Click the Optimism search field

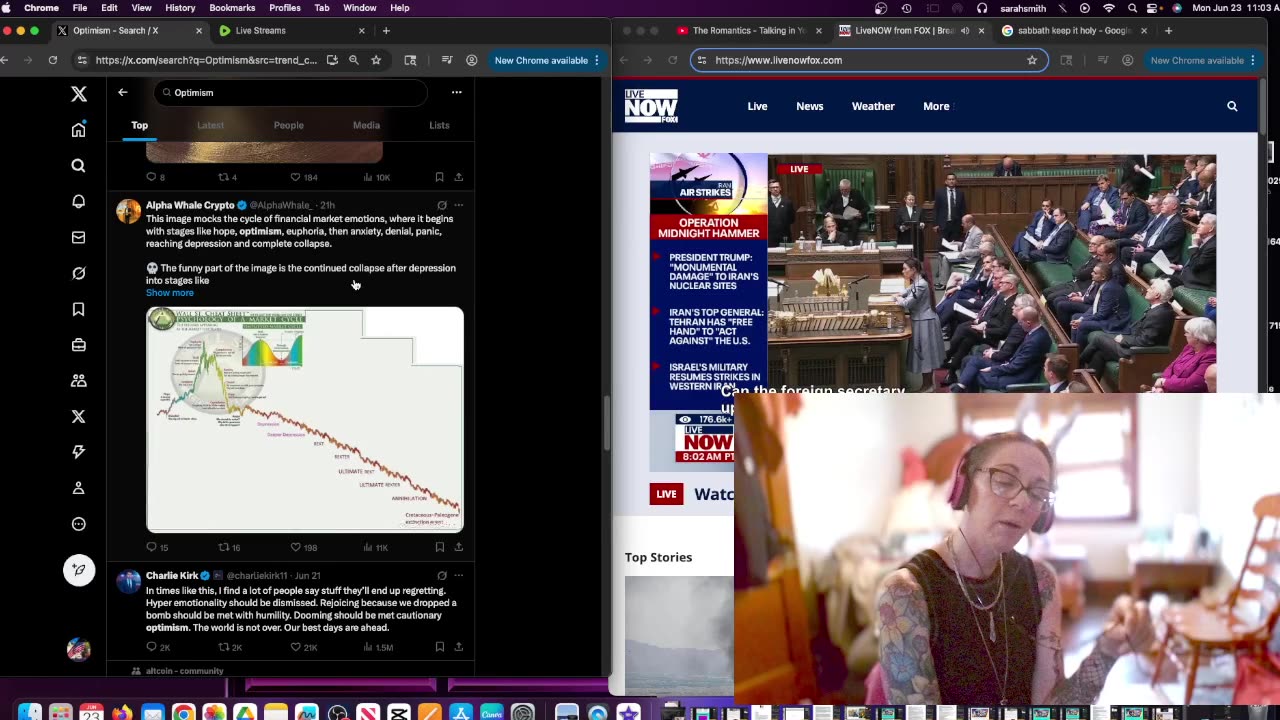pyautogui.click(x=291, y=92)
